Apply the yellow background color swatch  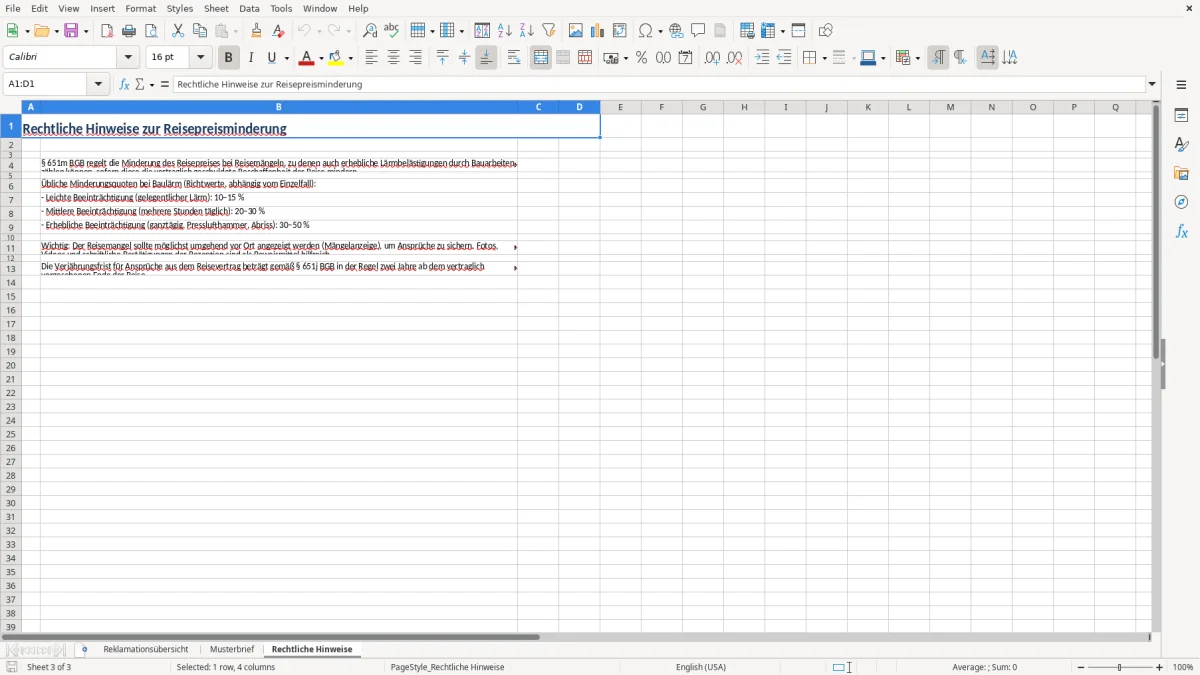(336, 58)
